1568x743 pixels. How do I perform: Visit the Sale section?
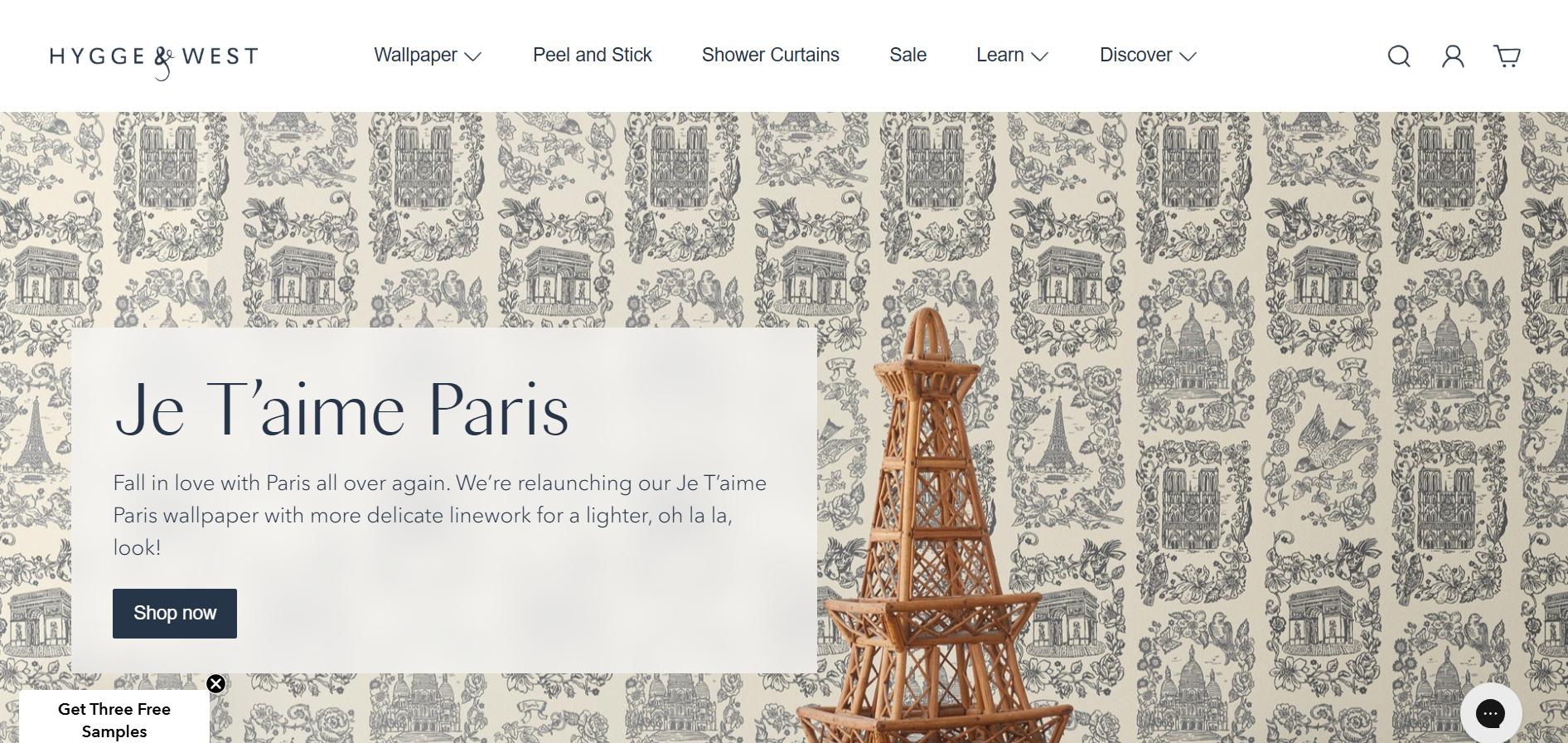point(908,55)
